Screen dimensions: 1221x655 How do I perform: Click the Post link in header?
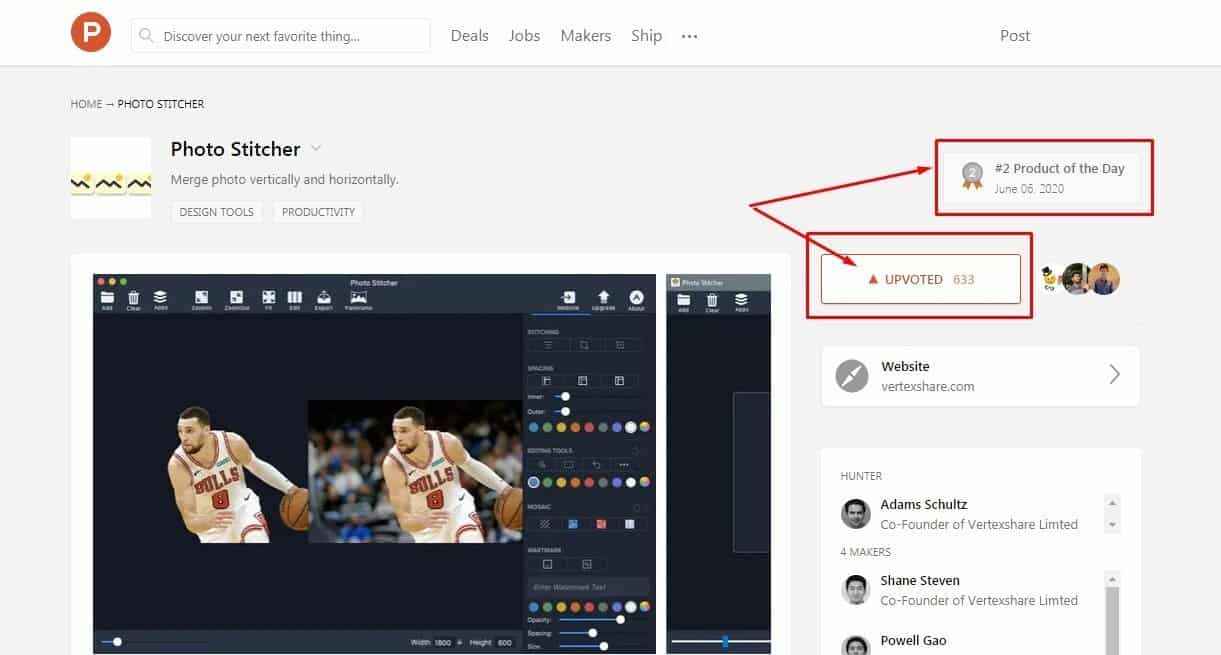[1014, 35]
